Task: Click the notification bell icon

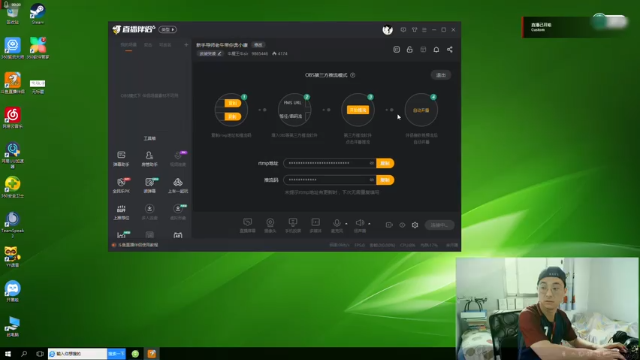Action: [436, 49]
